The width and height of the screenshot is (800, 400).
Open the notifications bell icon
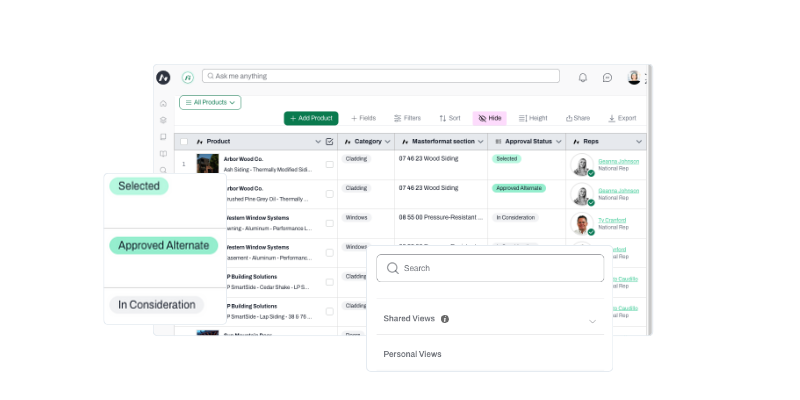(x=583, y=78)
